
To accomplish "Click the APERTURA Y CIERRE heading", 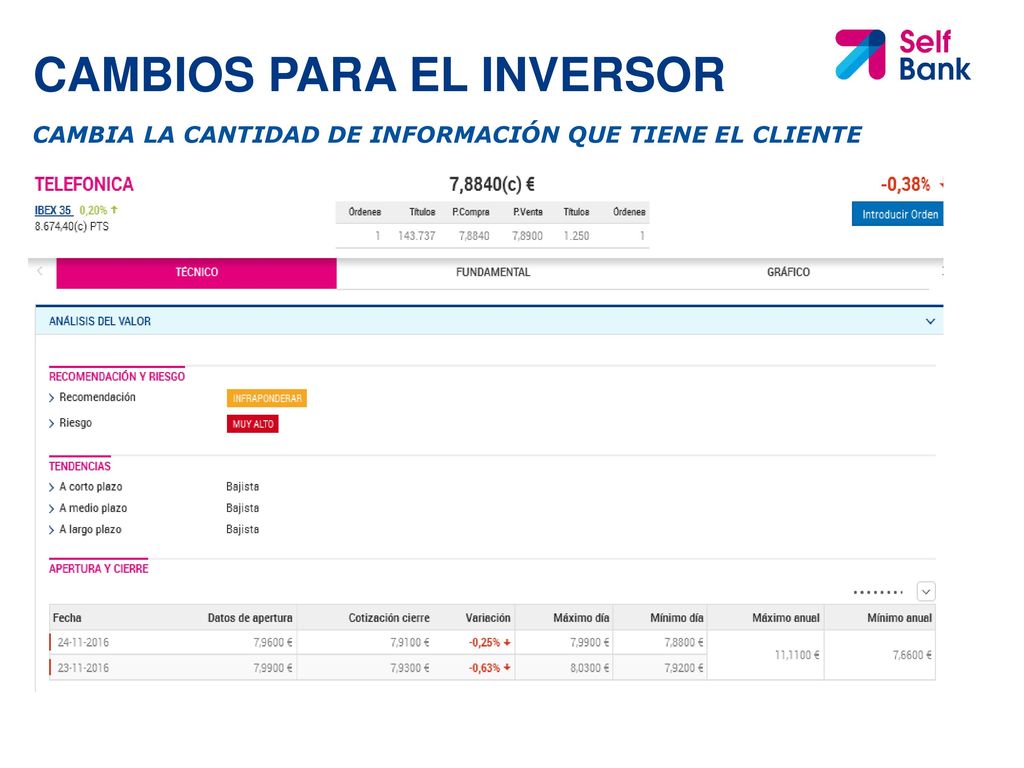I will click(x=99, y=569).
